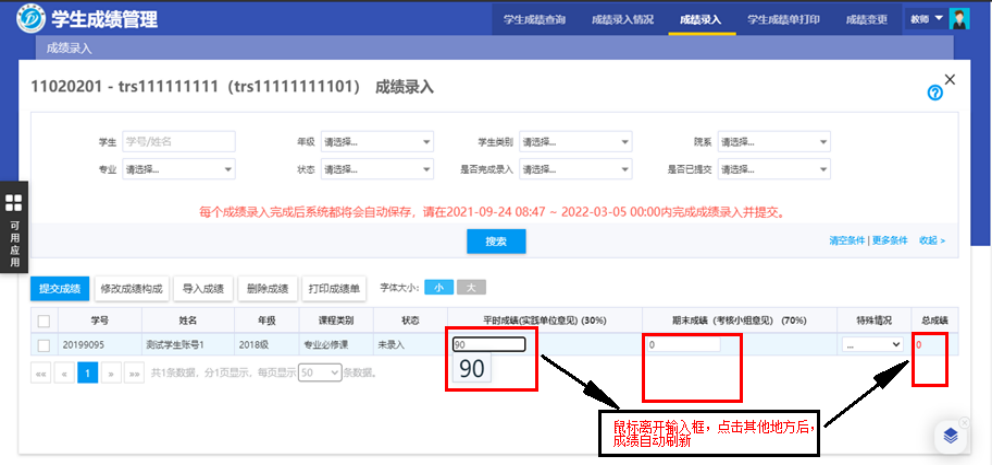The height and width of the screenshot is (465, 992).
Task: Click the 学号/姓名 student input field
Action: pyautogui.click(x=178, y=142)
